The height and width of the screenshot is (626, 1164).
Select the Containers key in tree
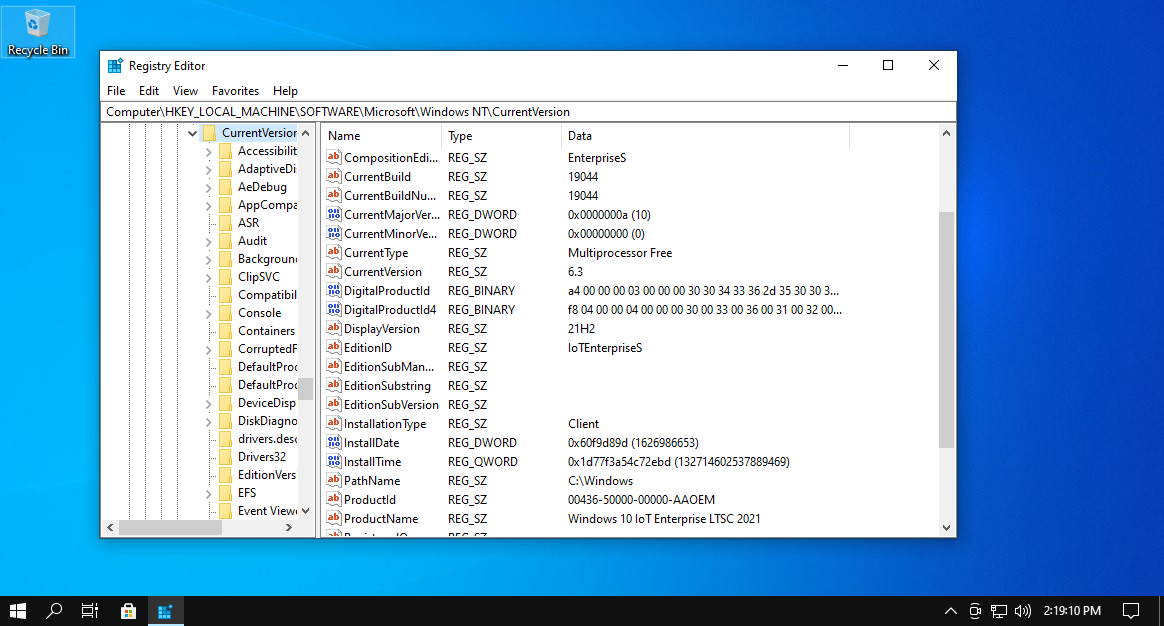tap(267, 331)
